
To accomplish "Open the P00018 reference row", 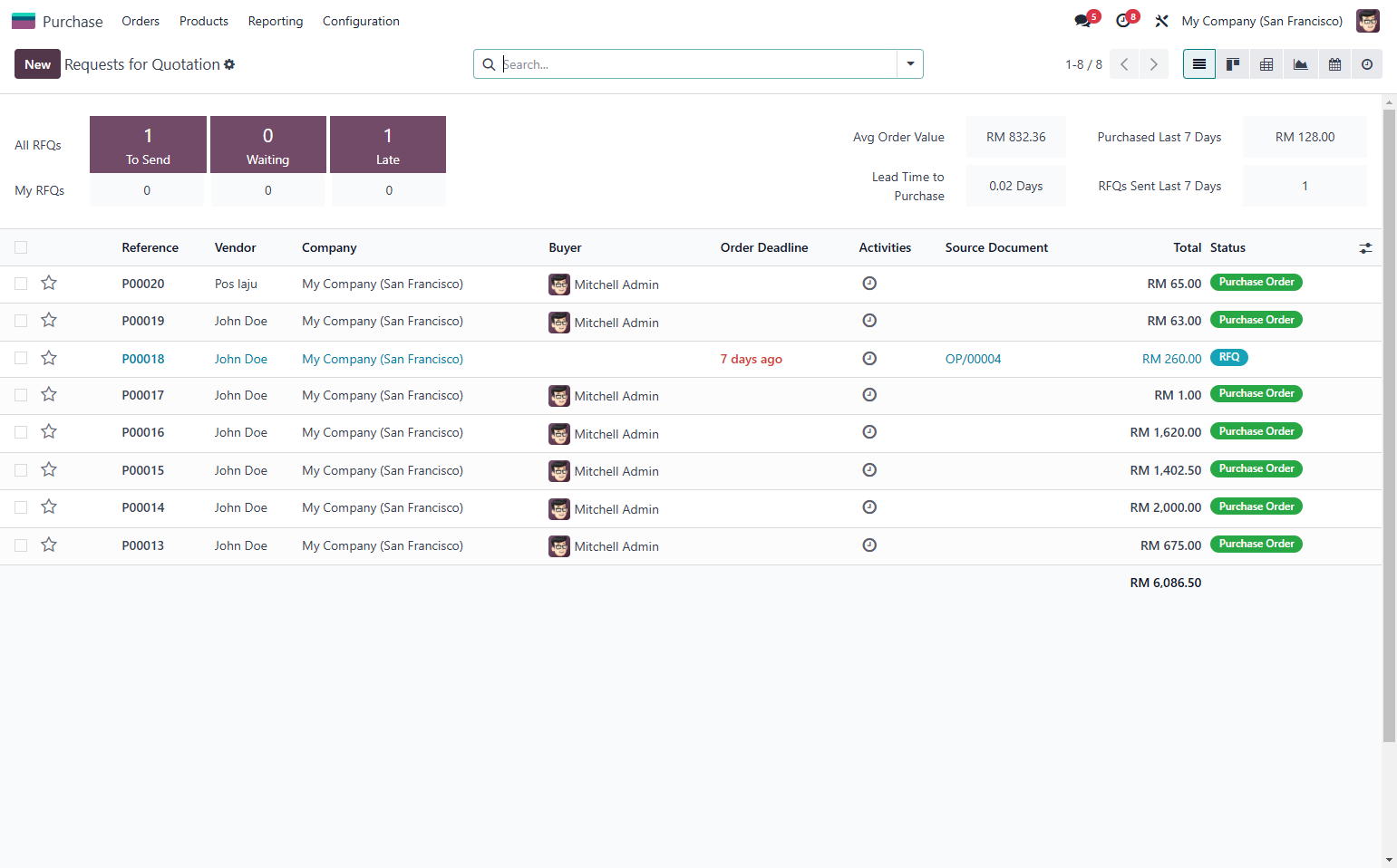I will (143, 359).
